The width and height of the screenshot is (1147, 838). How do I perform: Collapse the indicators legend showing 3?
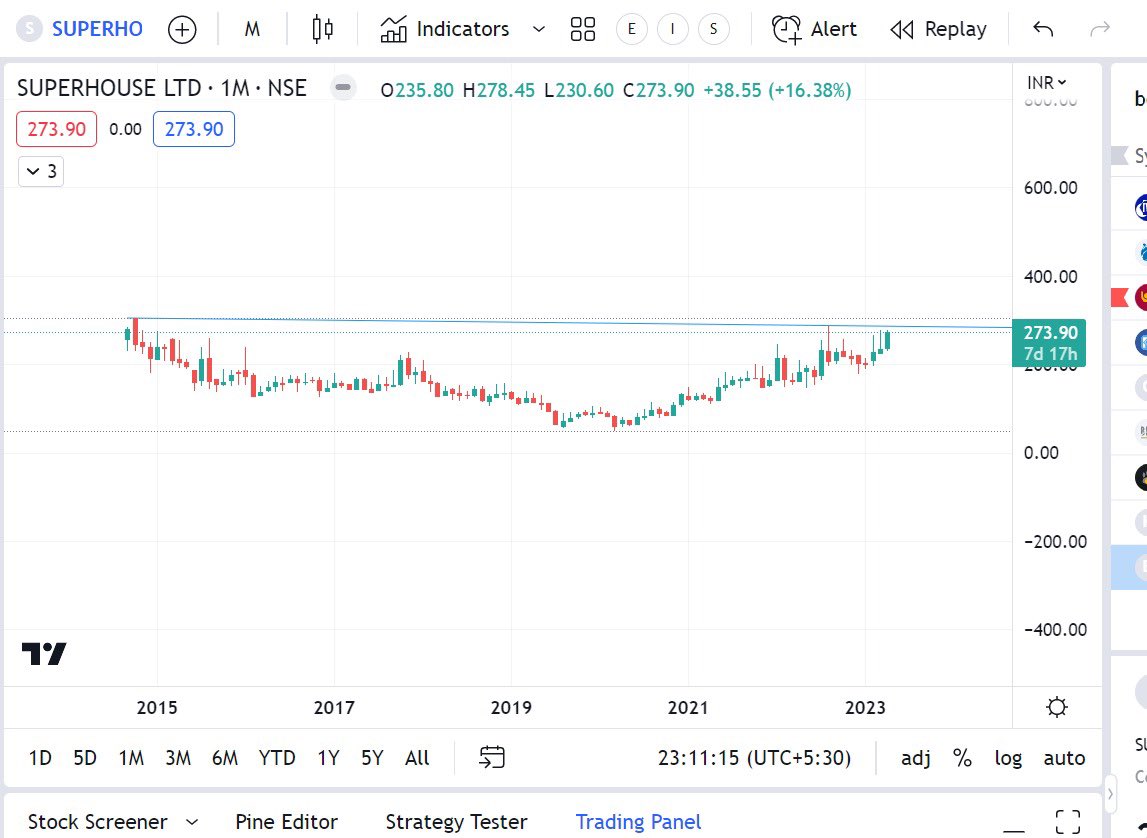41,172
